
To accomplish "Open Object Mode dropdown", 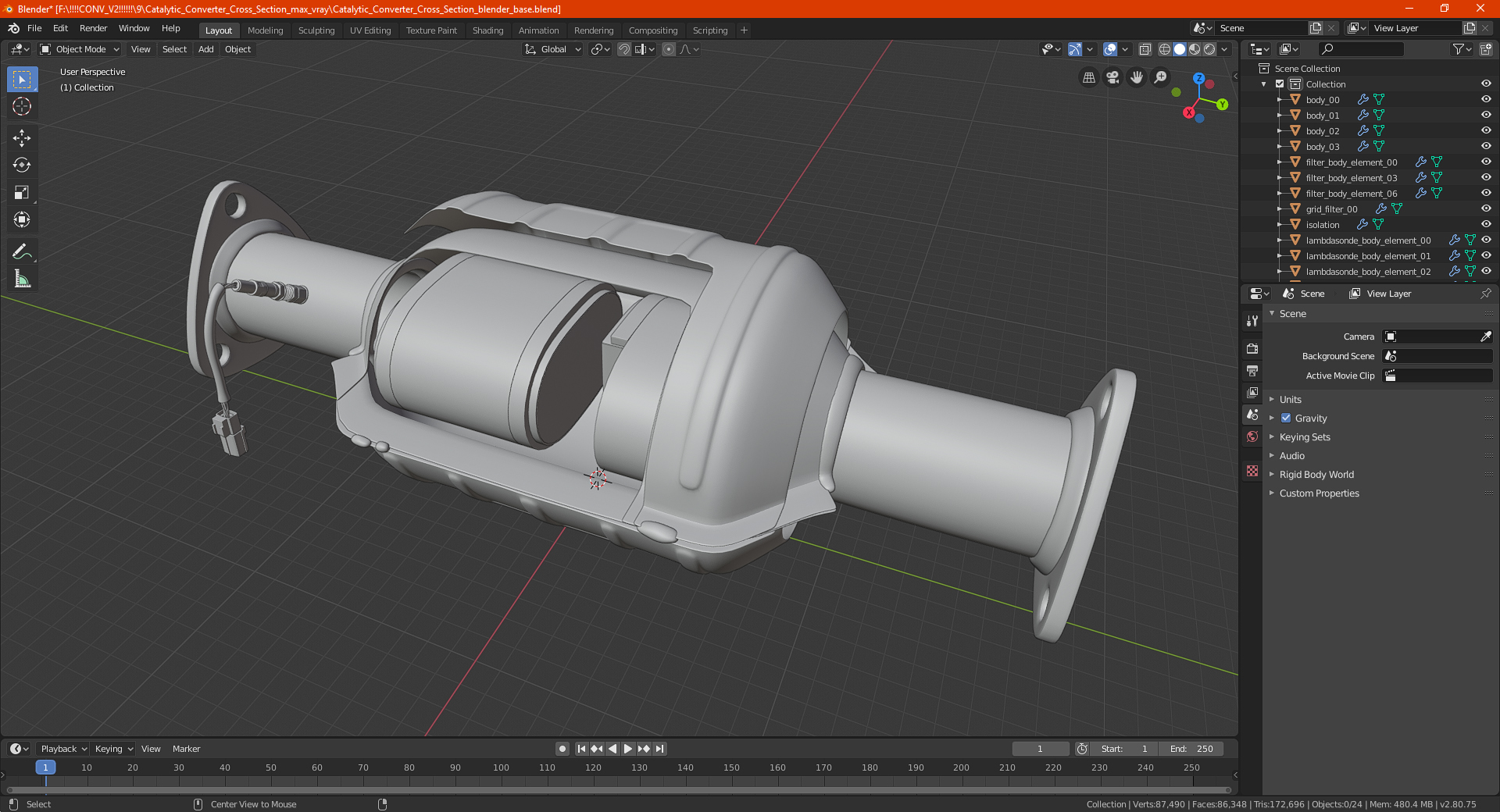I will pos(80,49).
